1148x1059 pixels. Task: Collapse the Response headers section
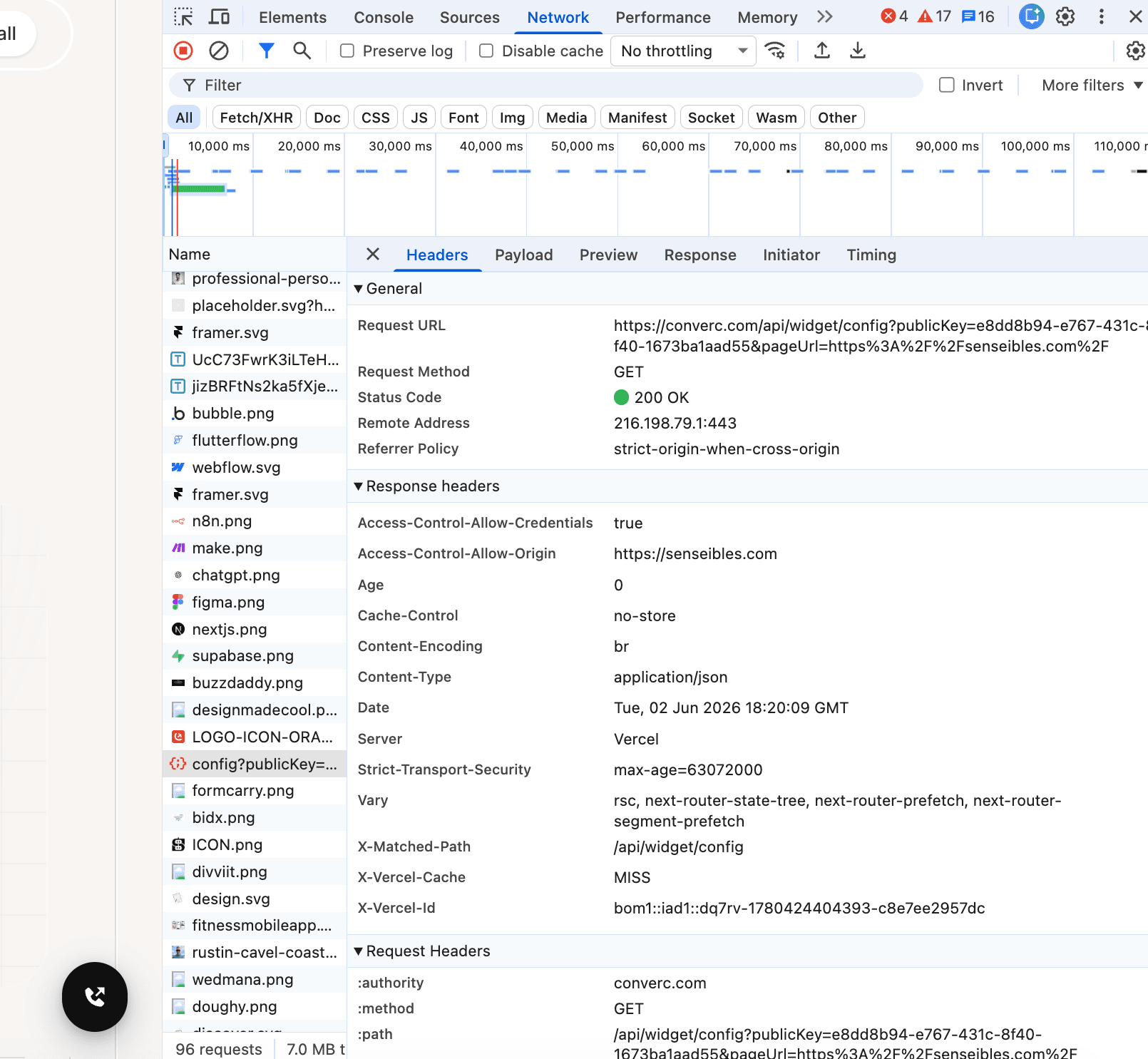tap(427, 486)
